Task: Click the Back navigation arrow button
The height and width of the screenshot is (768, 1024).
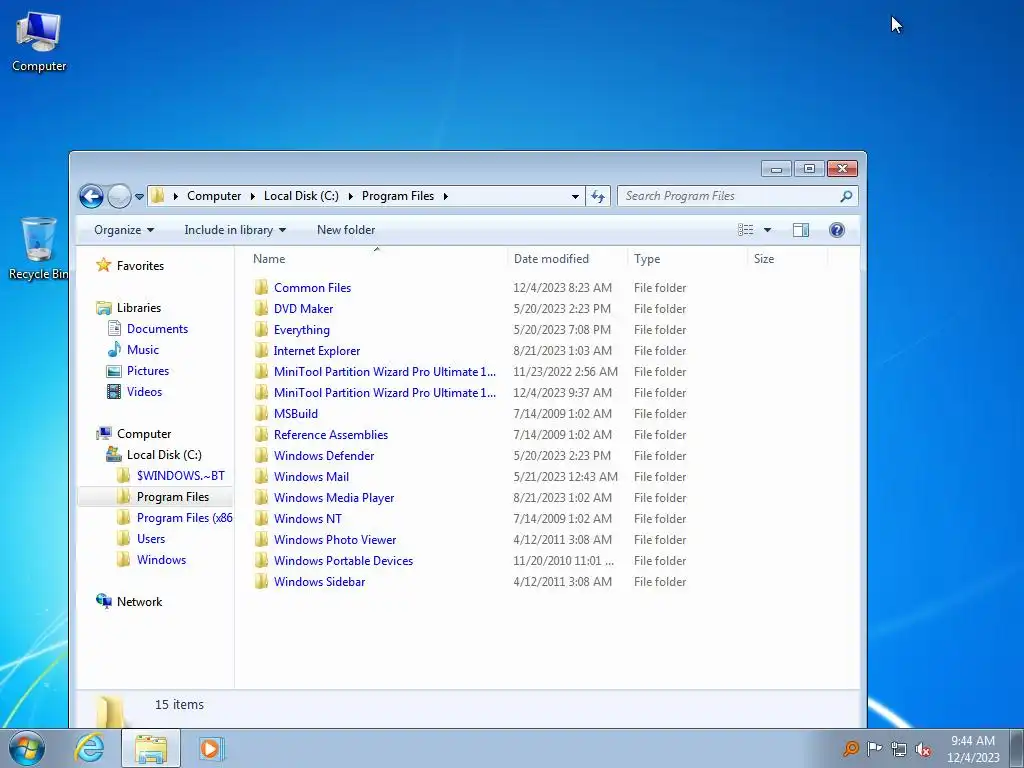Action: tap(91, 196)
